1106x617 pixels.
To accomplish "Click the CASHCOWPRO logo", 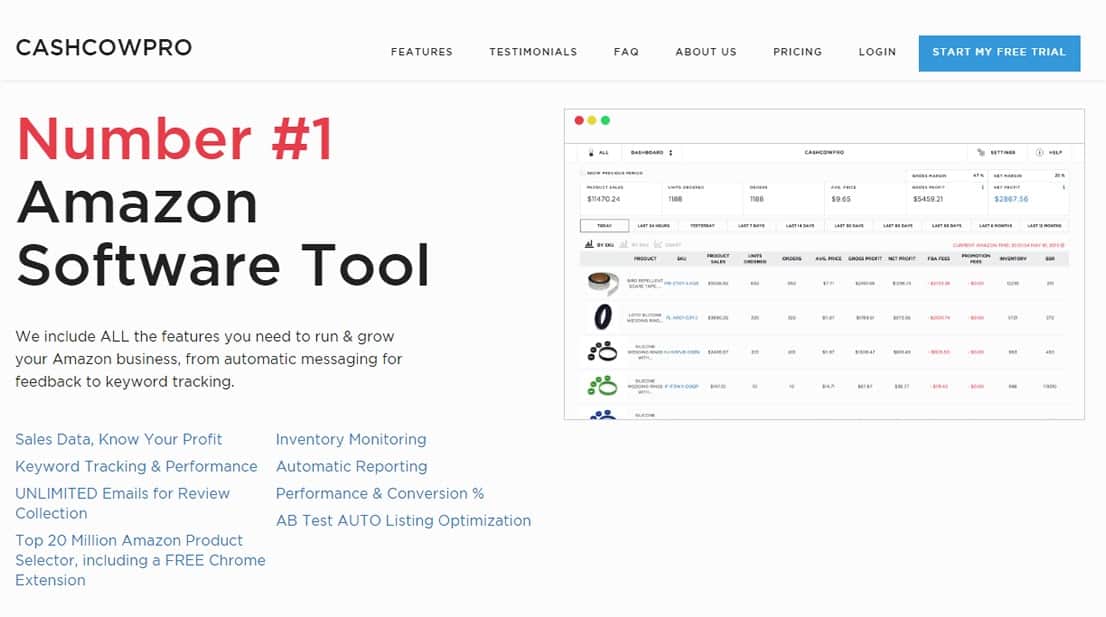I will click(104, 47).
